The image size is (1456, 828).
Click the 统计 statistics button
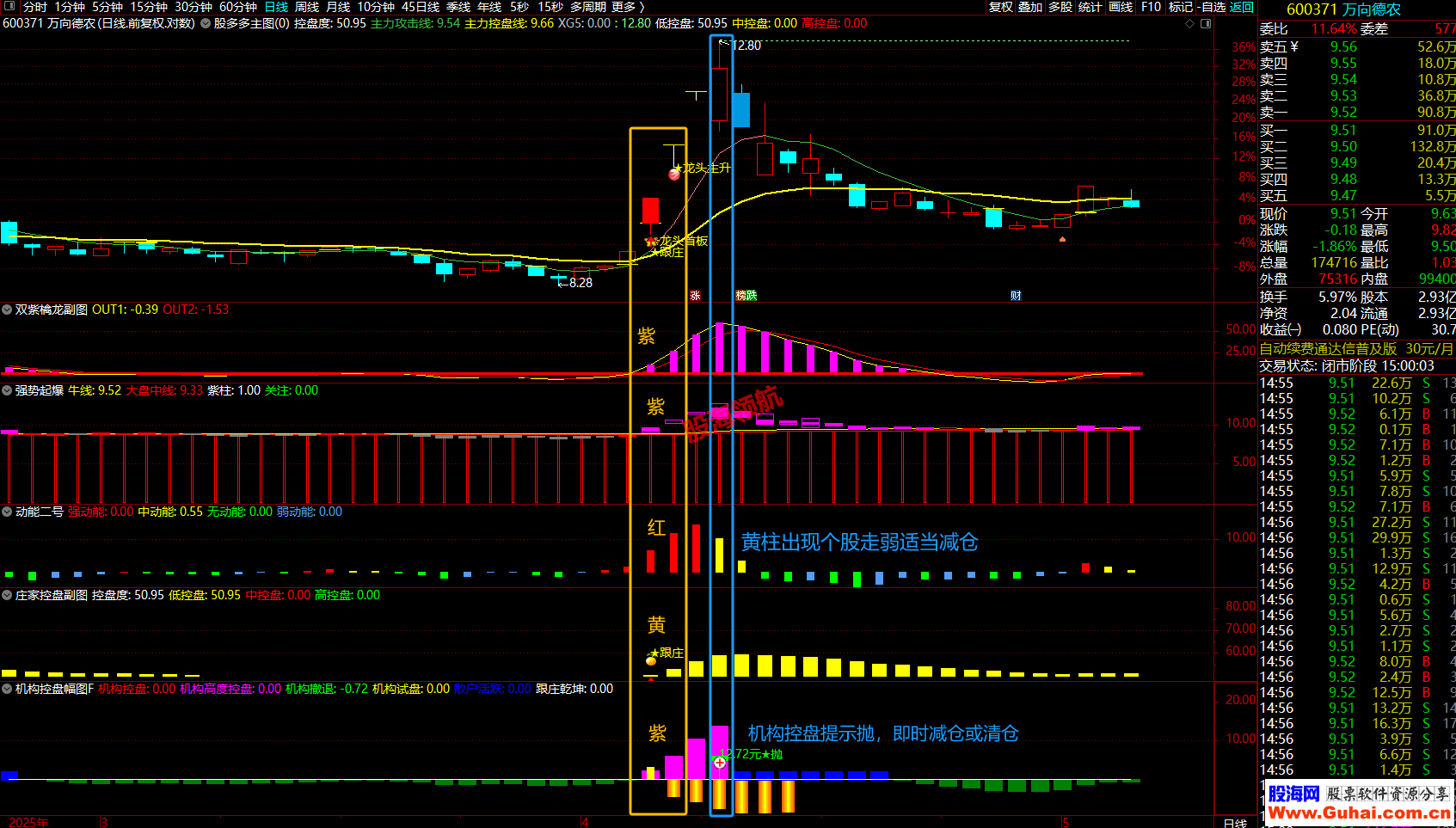(1090, 7)
